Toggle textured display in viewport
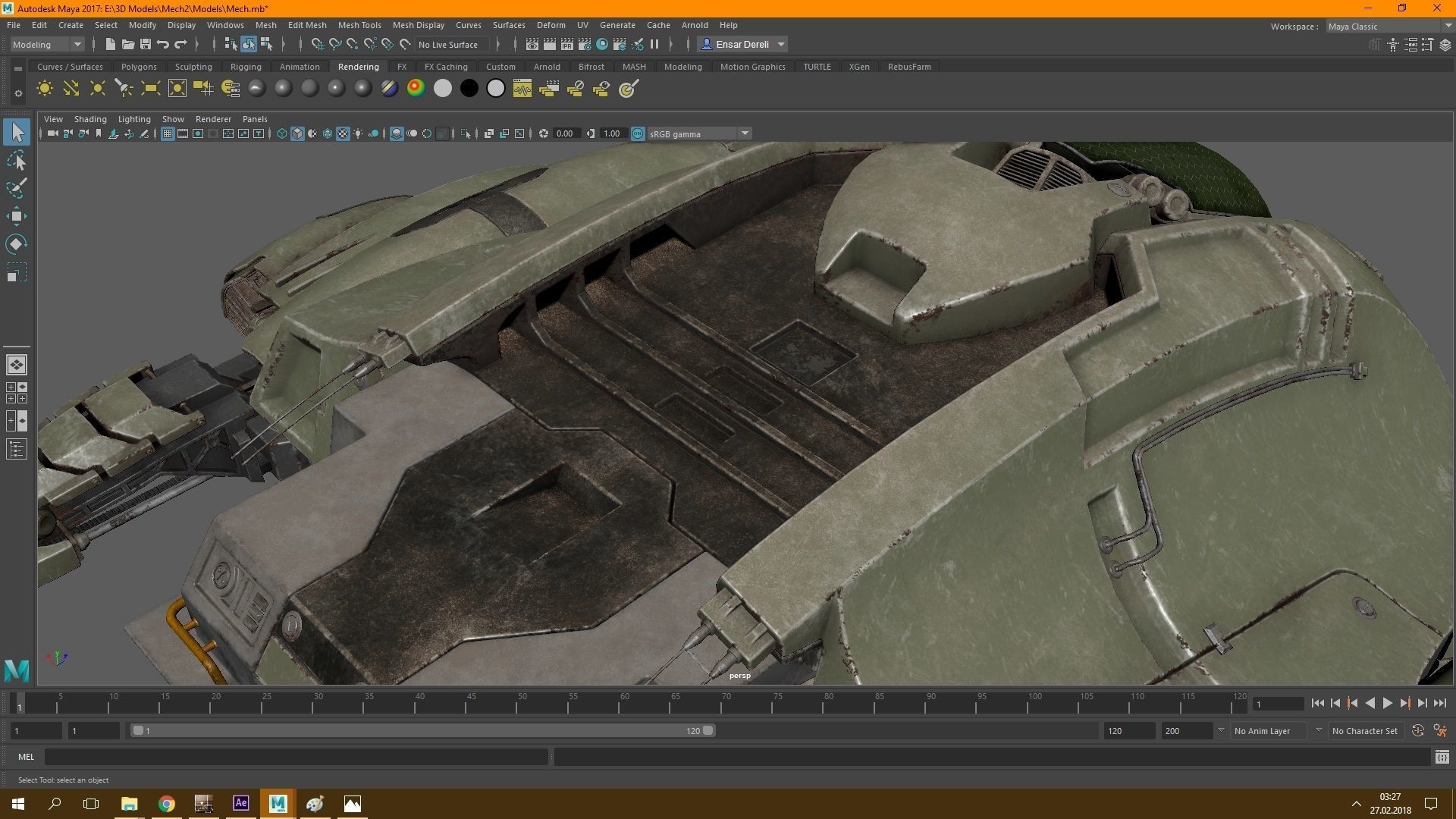1456x819 pixels. click(343, 134)
